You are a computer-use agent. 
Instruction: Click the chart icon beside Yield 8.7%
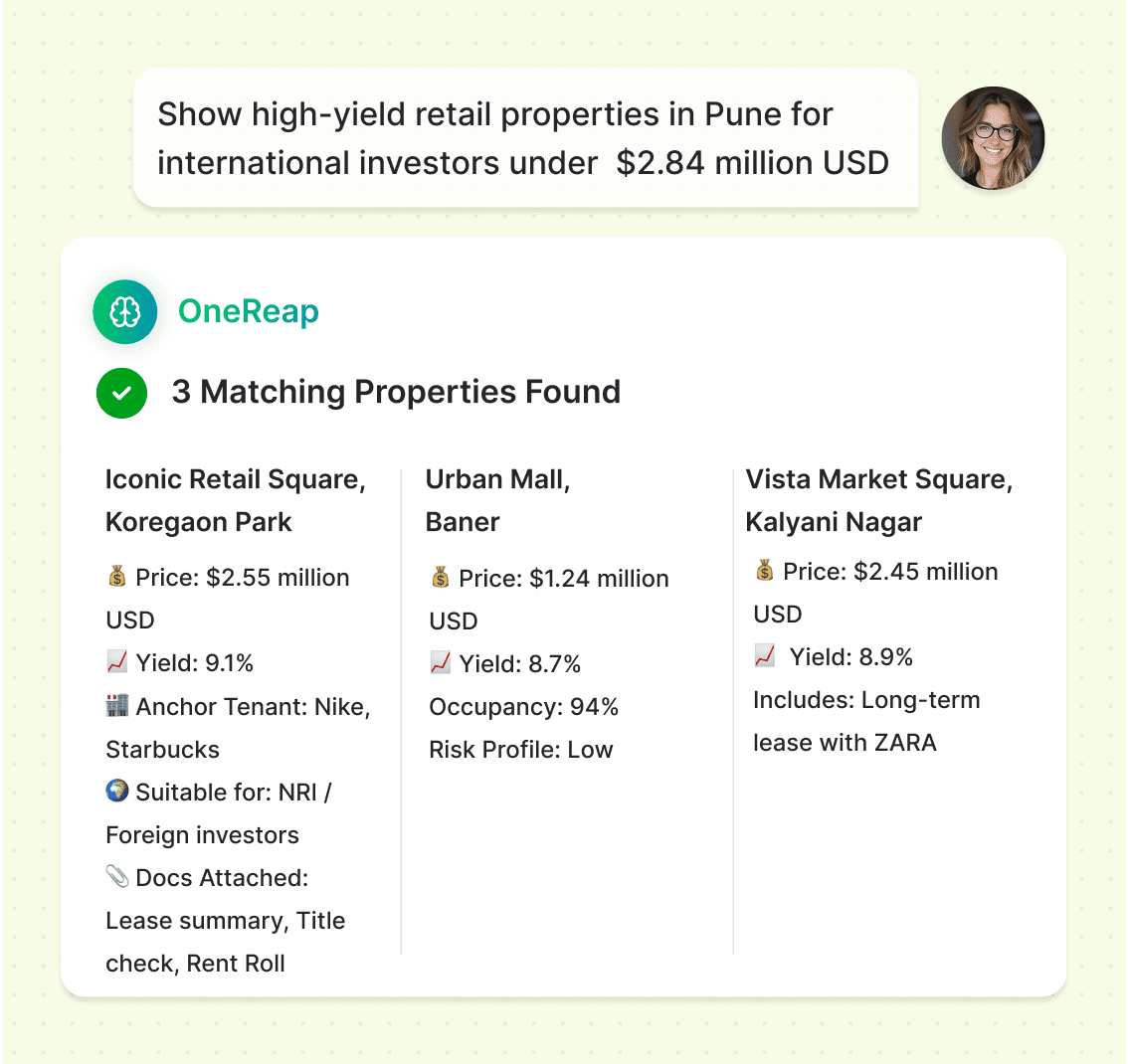441,663
